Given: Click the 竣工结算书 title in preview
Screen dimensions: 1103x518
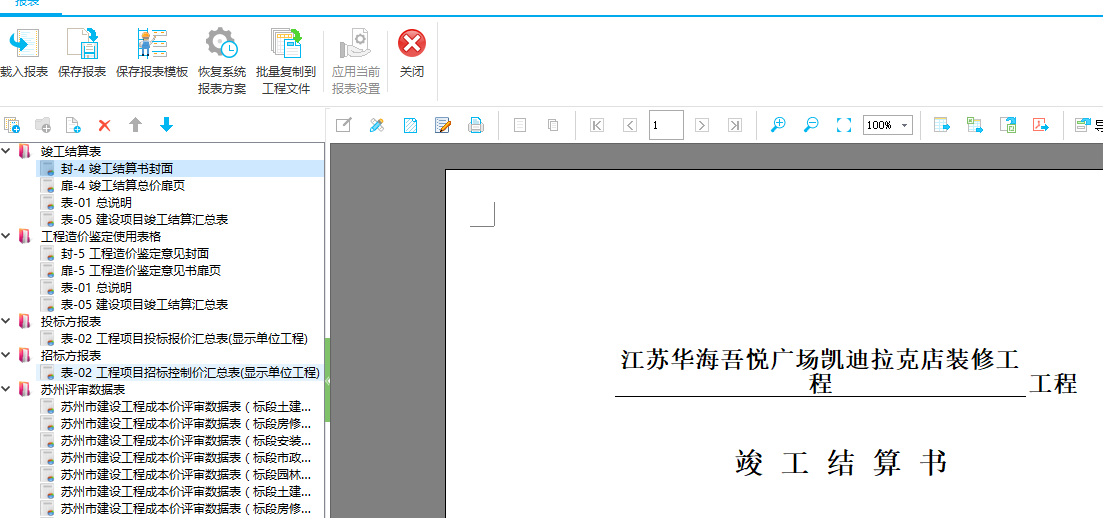Looking at the screenshot, I should (841, 463).
